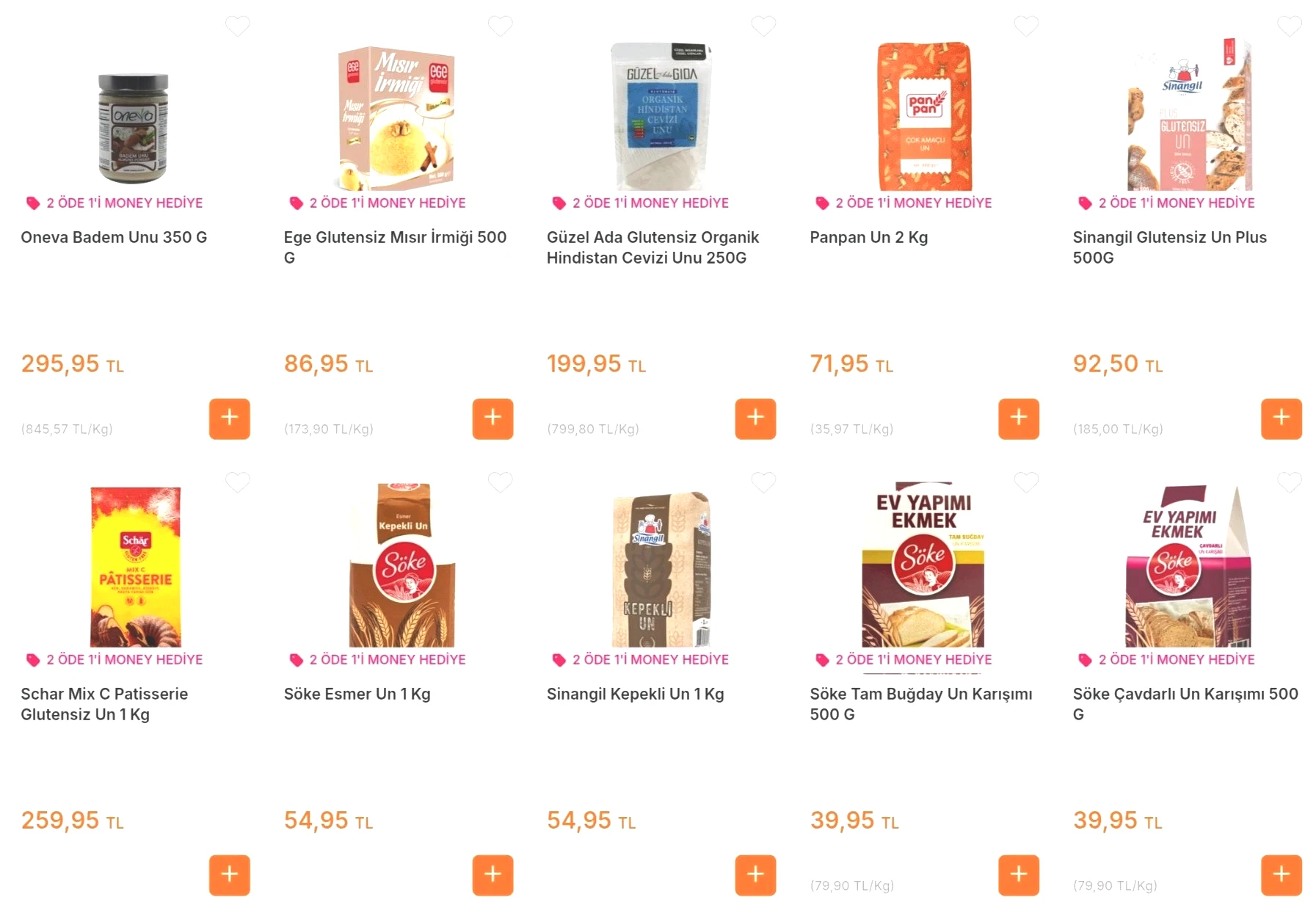Screen dimensions: 1316x914
Task: Favorite Oneva Badem Unu with heart icon
Action: (x=237, y=26)
